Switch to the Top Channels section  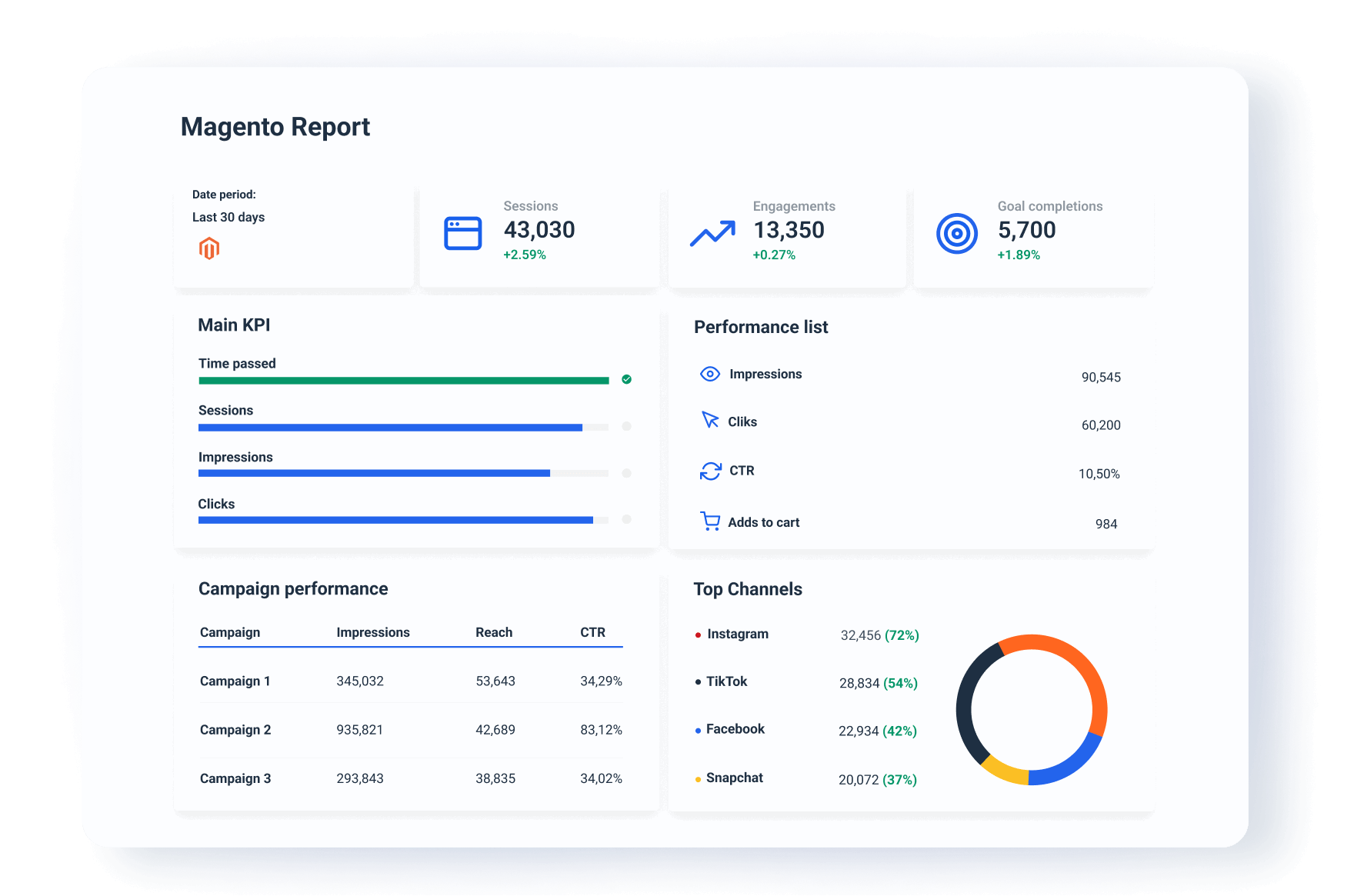coord(749,589)
